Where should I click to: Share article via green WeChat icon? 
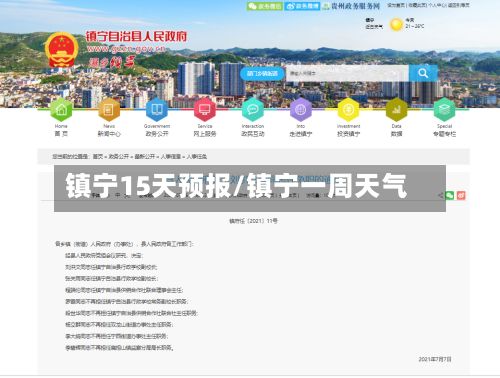click(x=450, y=196)
